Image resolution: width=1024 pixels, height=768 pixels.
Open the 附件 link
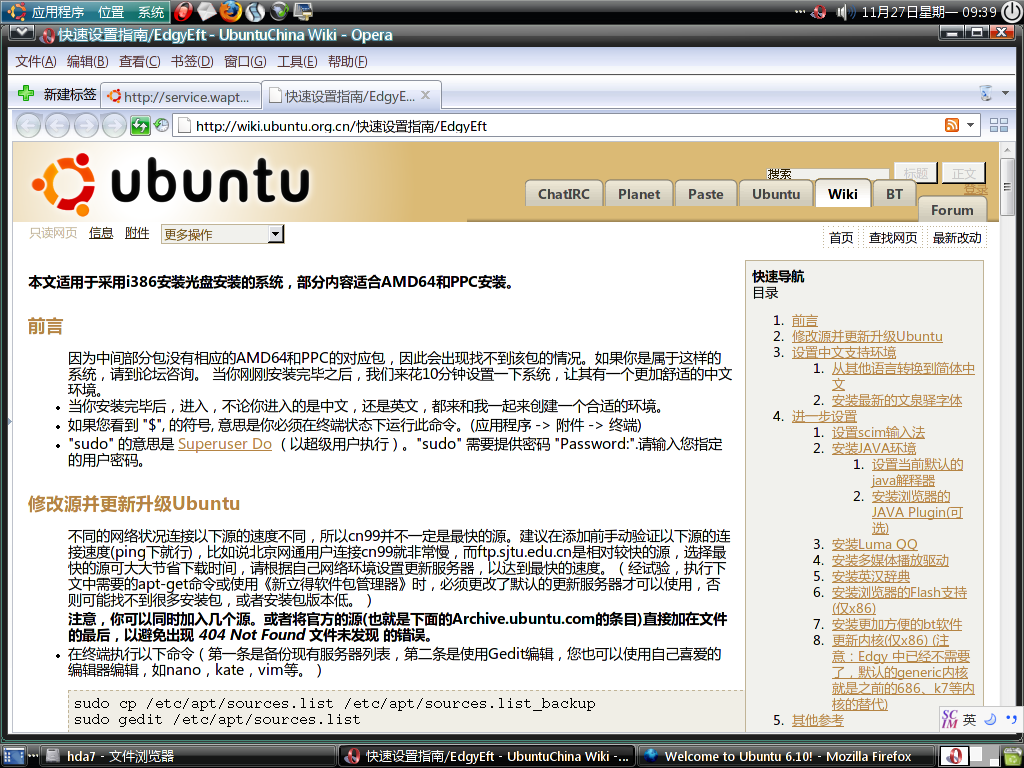pos(137,233)
